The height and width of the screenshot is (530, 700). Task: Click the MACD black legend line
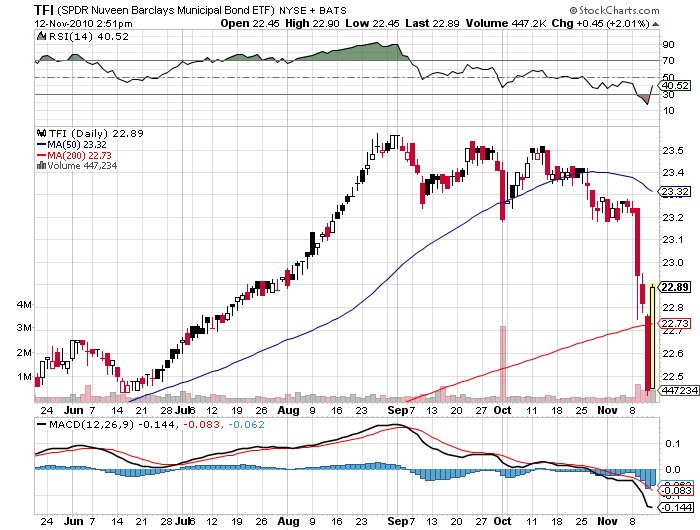pyautogui.click(x=42, y=425)
